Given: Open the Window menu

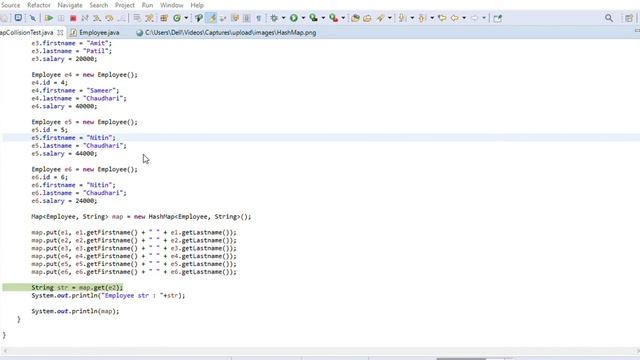Looking at the screenshot, I should click(171, 5).
